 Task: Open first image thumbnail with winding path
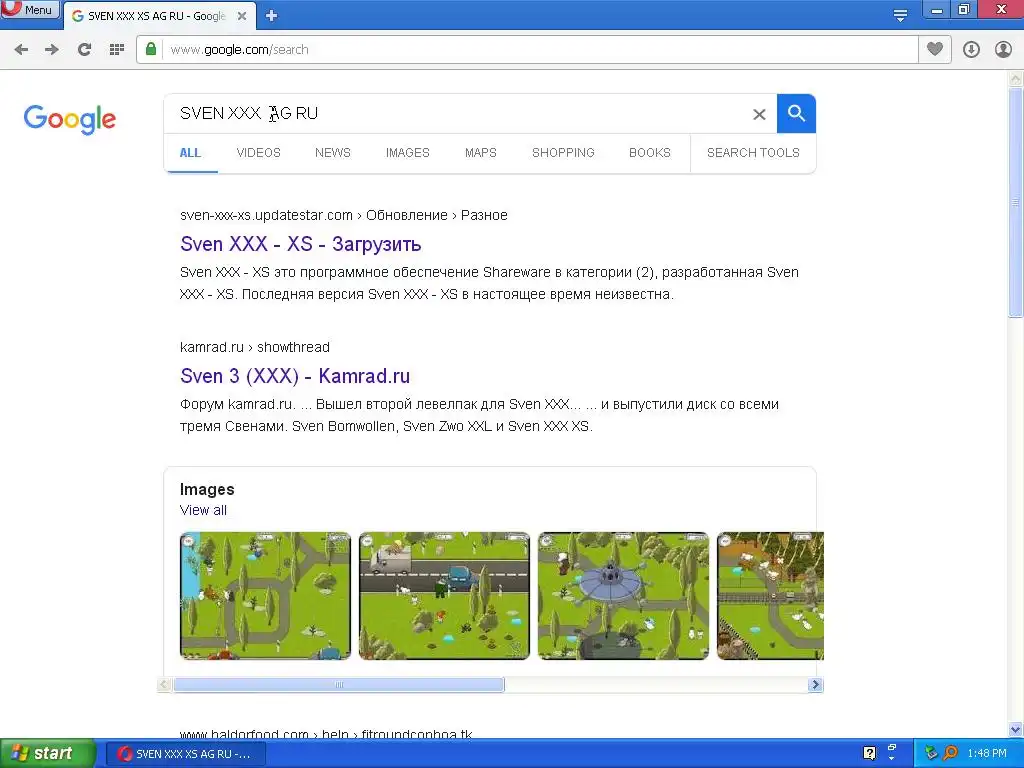[265, 596]
